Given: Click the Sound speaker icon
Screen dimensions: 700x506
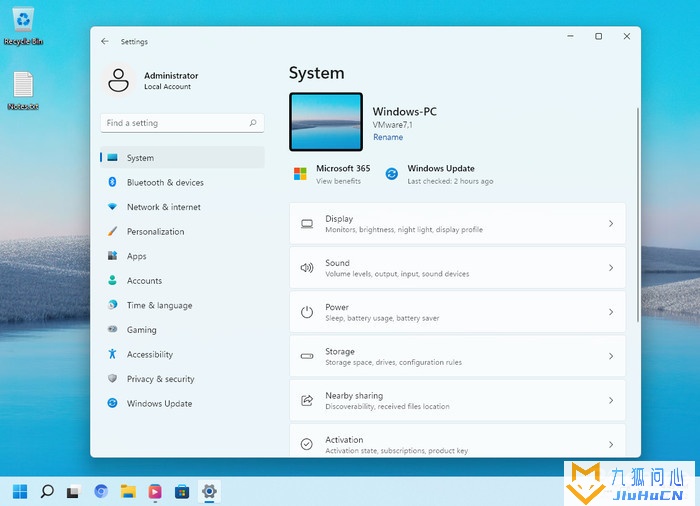Looking at the screenshot, I should click(x=307, y=268).
